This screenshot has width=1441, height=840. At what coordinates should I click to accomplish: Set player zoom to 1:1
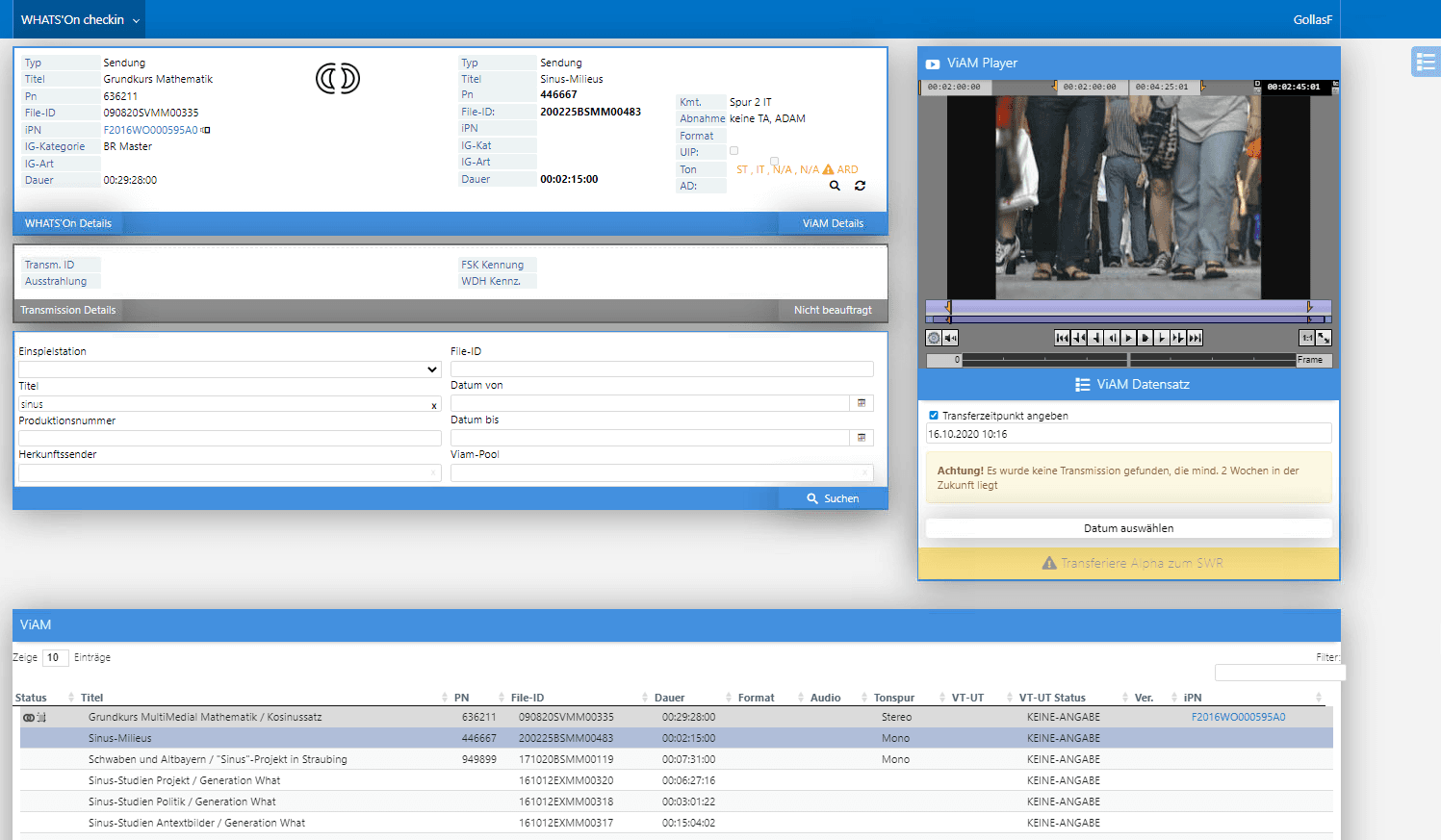(x=1306, y=337)
